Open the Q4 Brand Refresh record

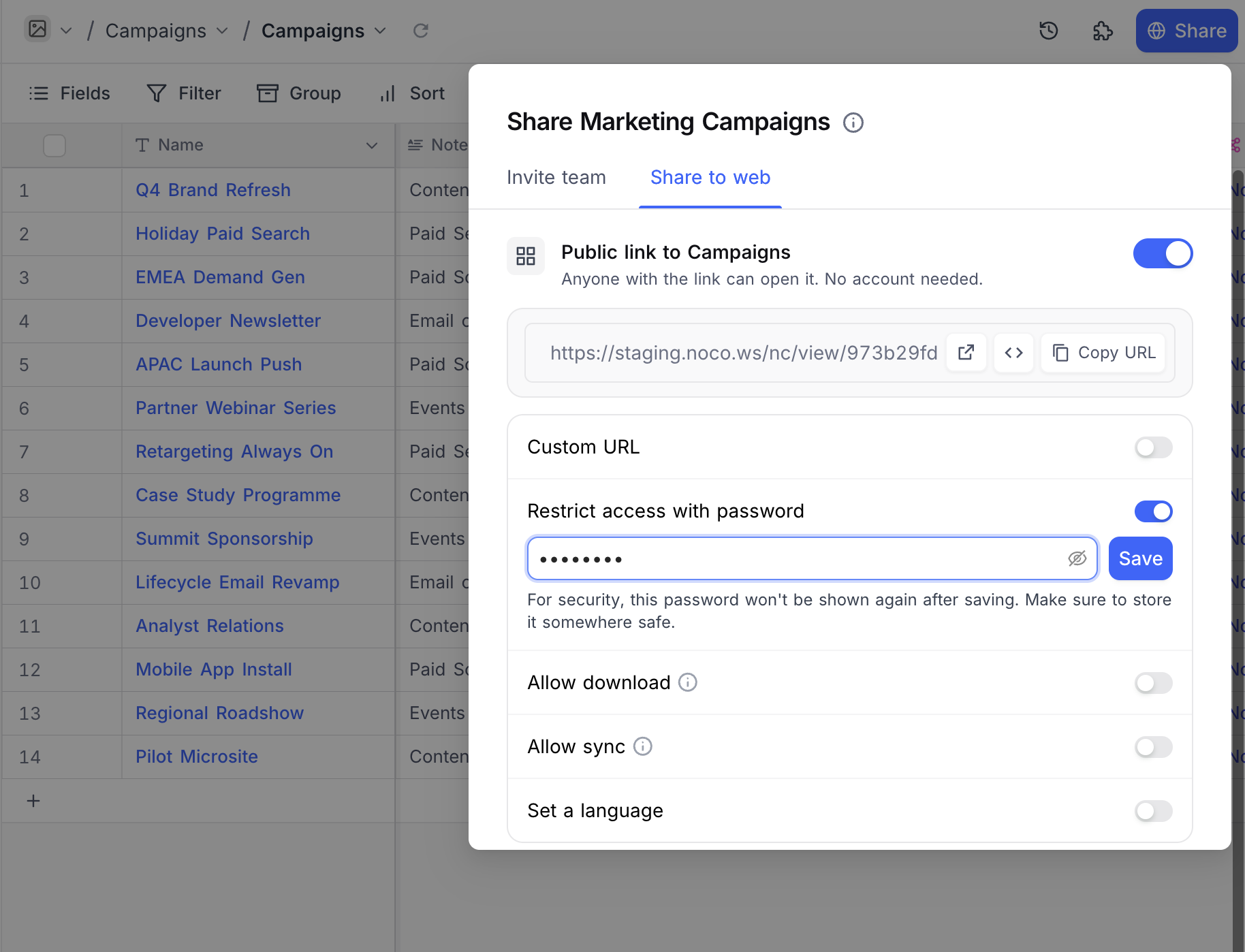(x=213, y=190)
